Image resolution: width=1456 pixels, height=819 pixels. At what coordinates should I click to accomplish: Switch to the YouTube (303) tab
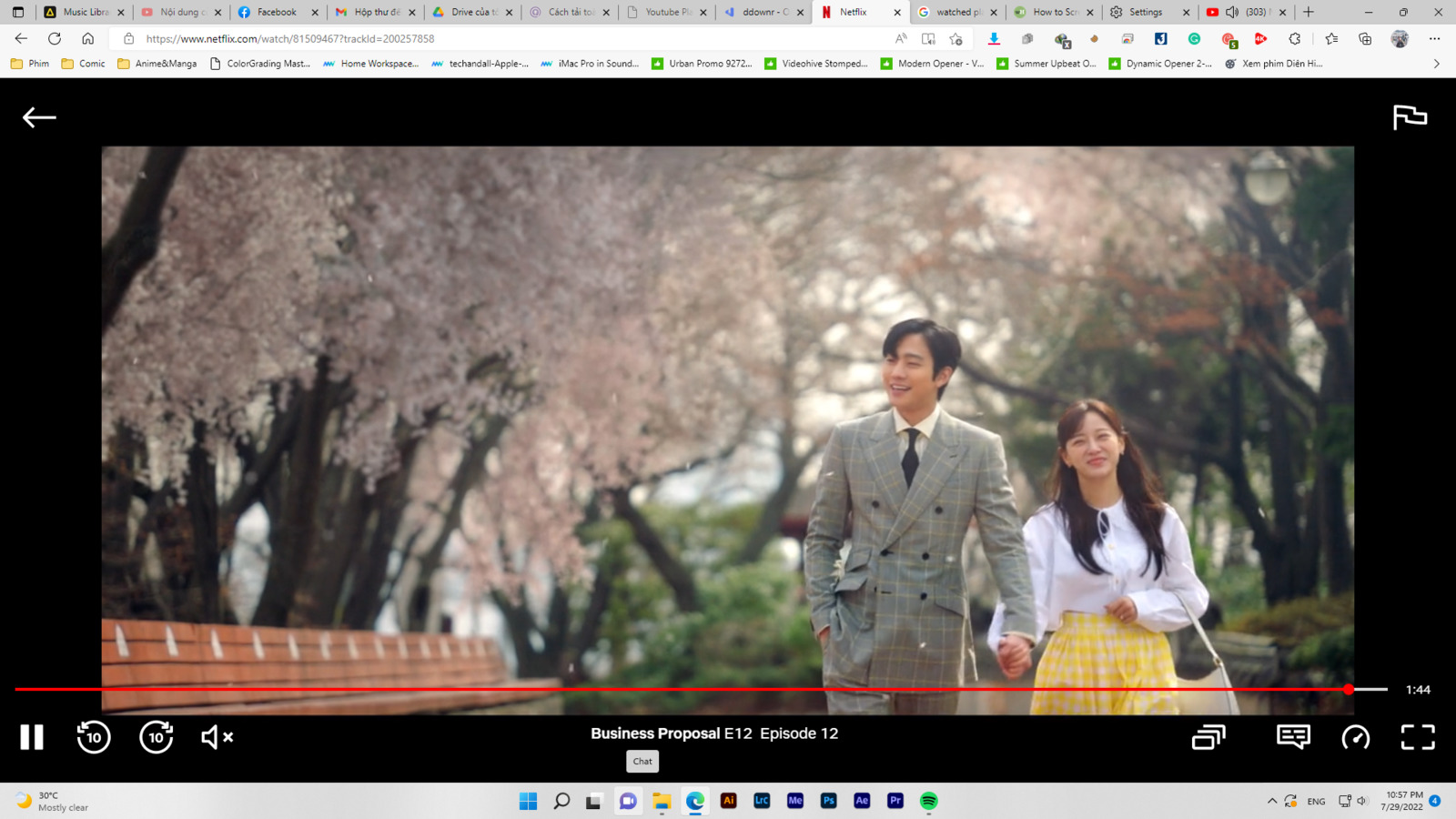coord(1245,12)
